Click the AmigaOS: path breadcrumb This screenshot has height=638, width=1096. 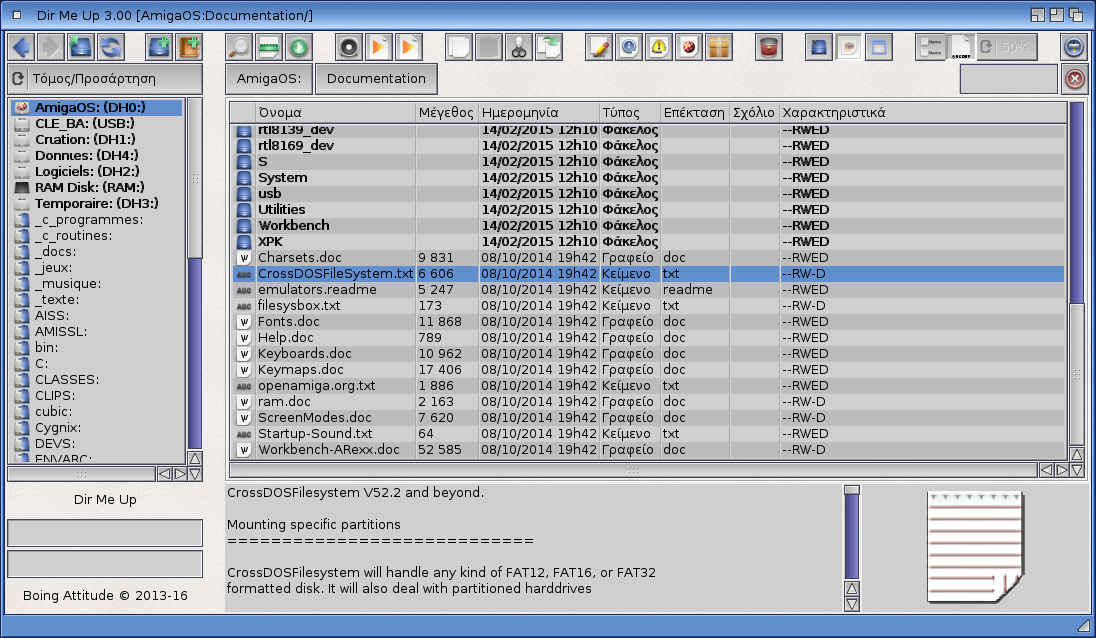268,79
